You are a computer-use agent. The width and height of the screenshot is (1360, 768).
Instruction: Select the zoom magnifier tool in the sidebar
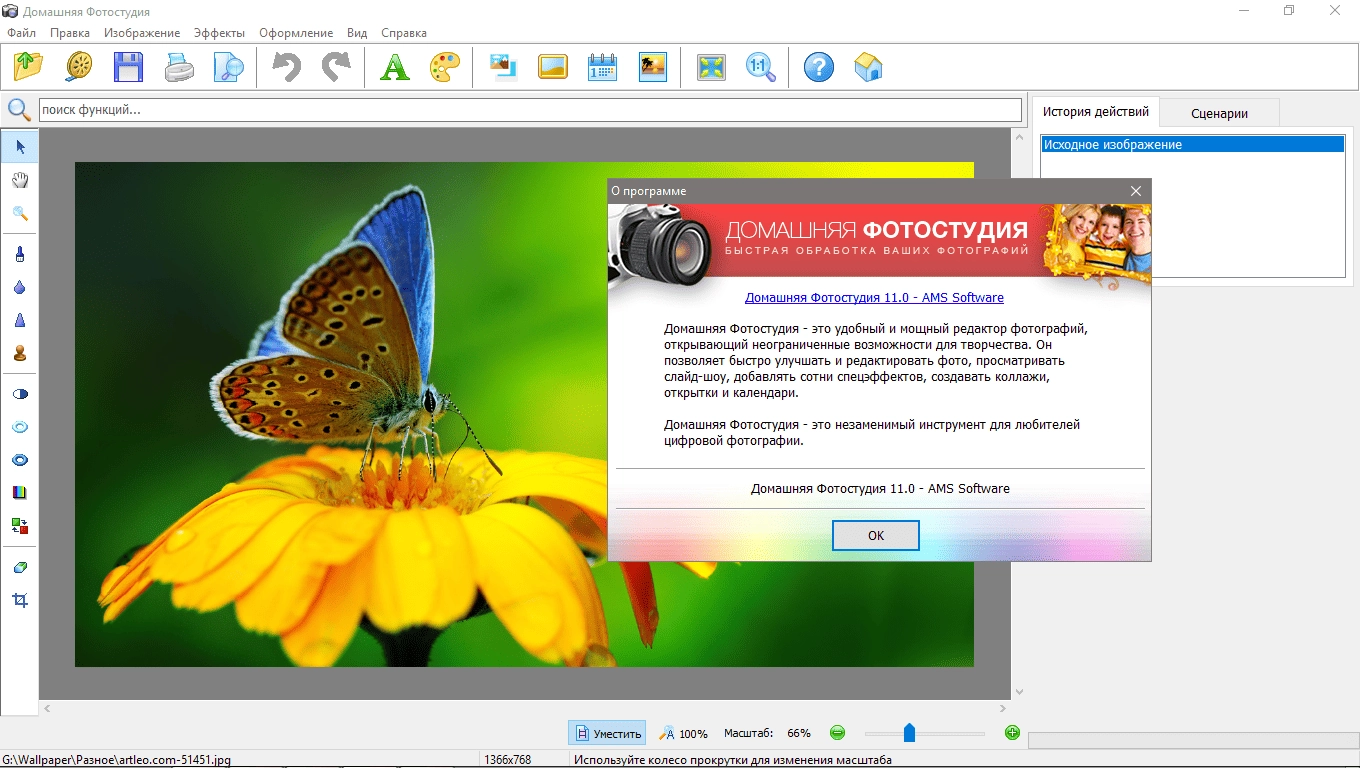coord(20,213)
